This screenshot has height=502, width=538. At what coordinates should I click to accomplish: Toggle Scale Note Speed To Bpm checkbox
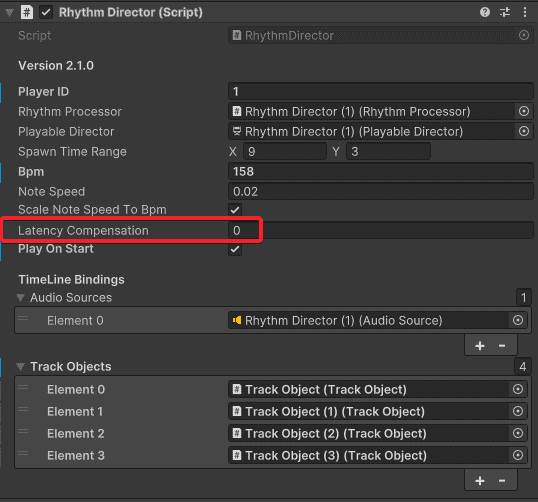235,210
